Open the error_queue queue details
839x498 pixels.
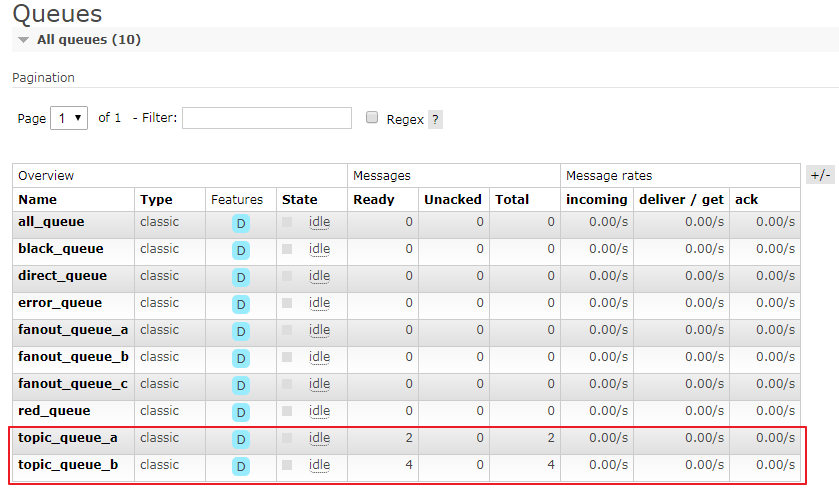pos(60,303)
